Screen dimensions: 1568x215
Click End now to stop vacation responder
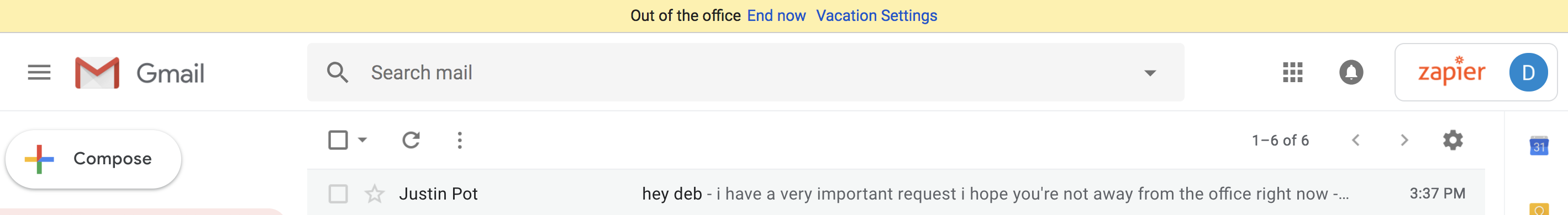point(776,16)
